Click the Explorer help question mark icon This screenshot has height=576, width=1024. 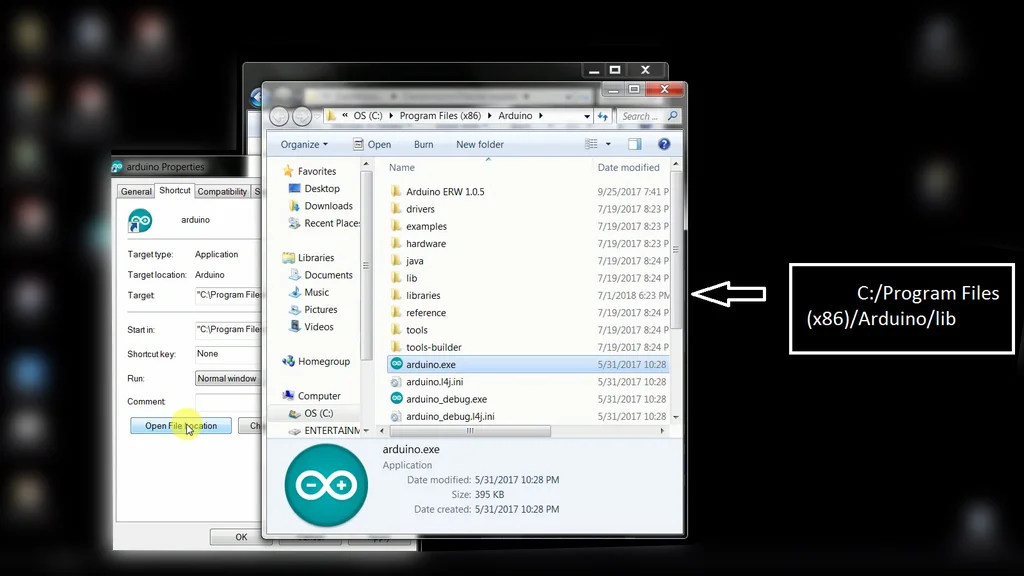click(x=664, y=144)
